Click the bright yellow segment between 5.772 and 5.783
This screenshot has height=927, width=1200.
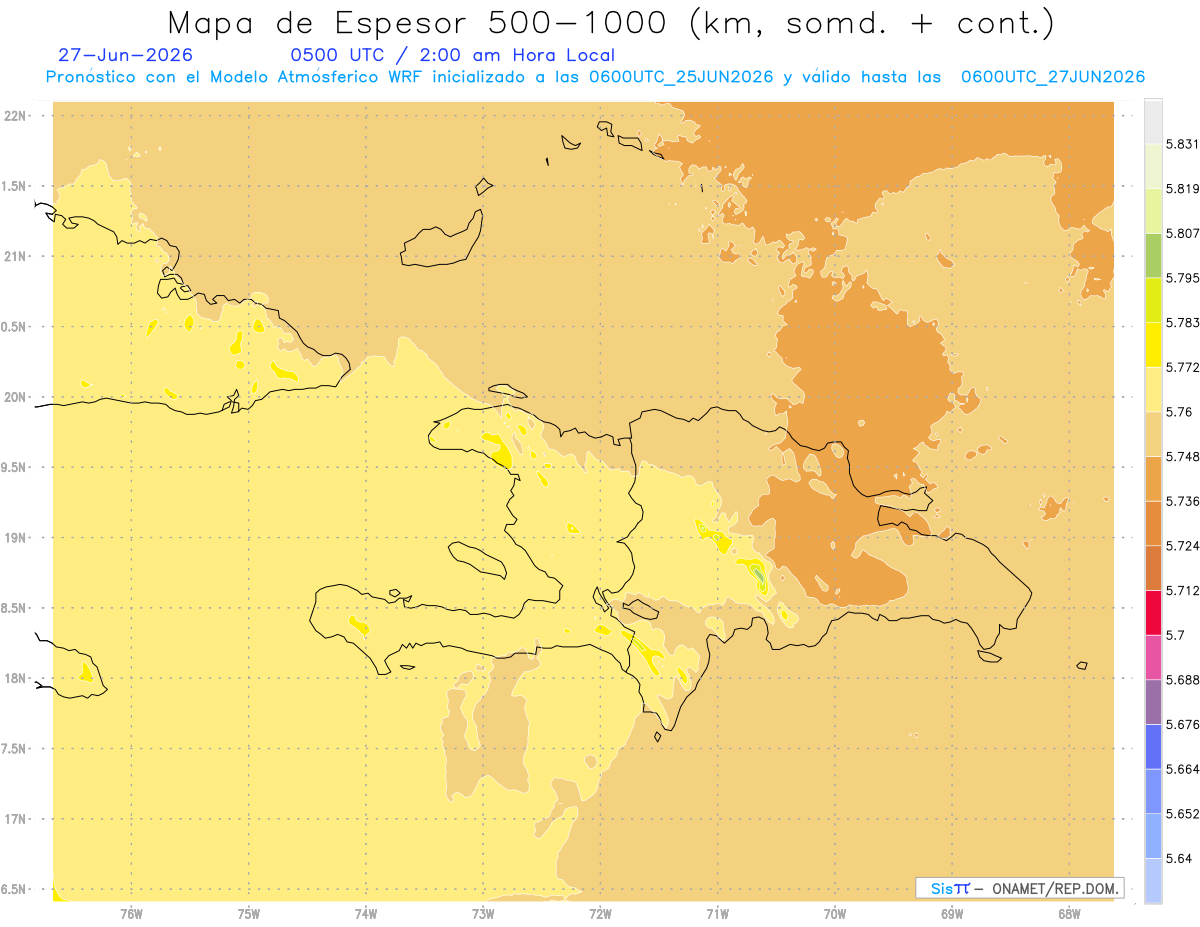coord(1153,344)
